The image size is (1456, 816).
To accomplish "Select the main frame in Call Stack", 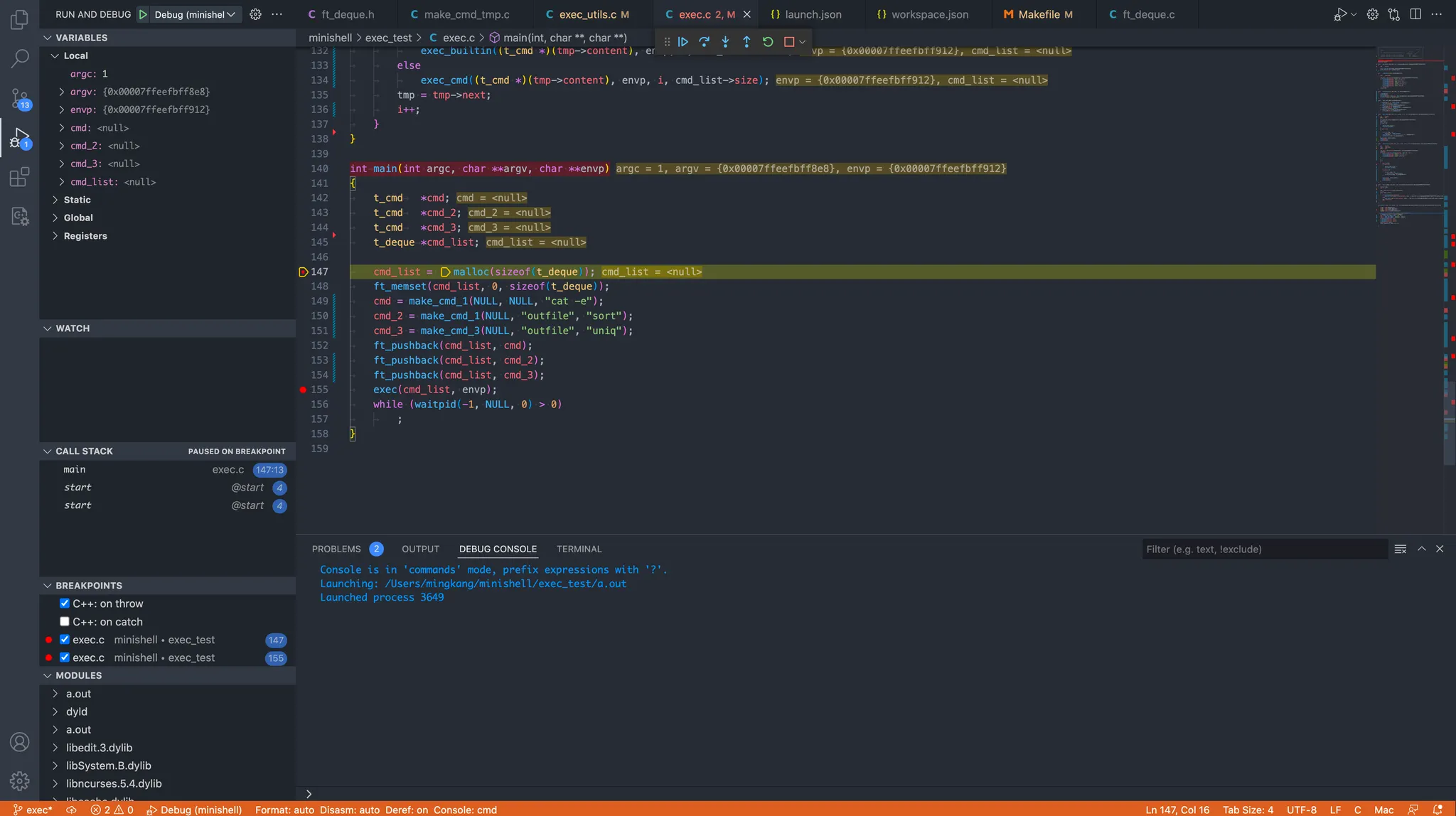I will (75, 470).
